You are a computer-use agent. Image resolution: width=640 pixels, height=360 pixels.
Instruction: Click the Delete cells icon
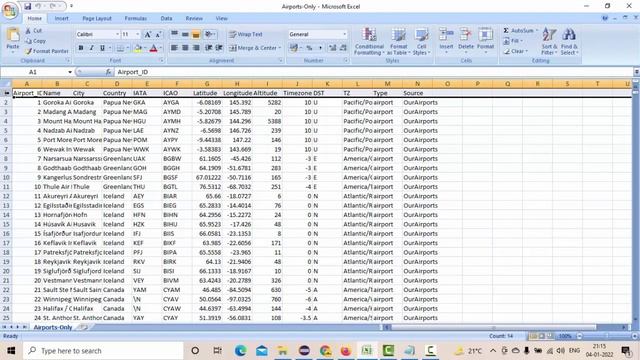point(466,35)
